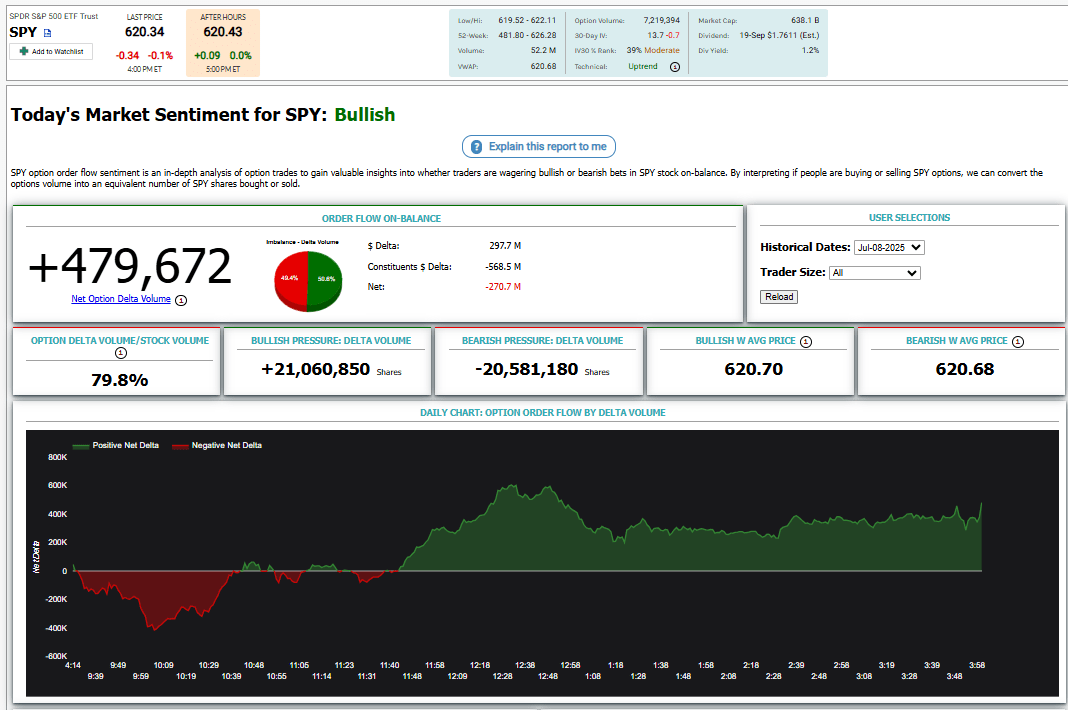
Task: Toggle the Positive Net Delta legend entry
Action: 116,446
